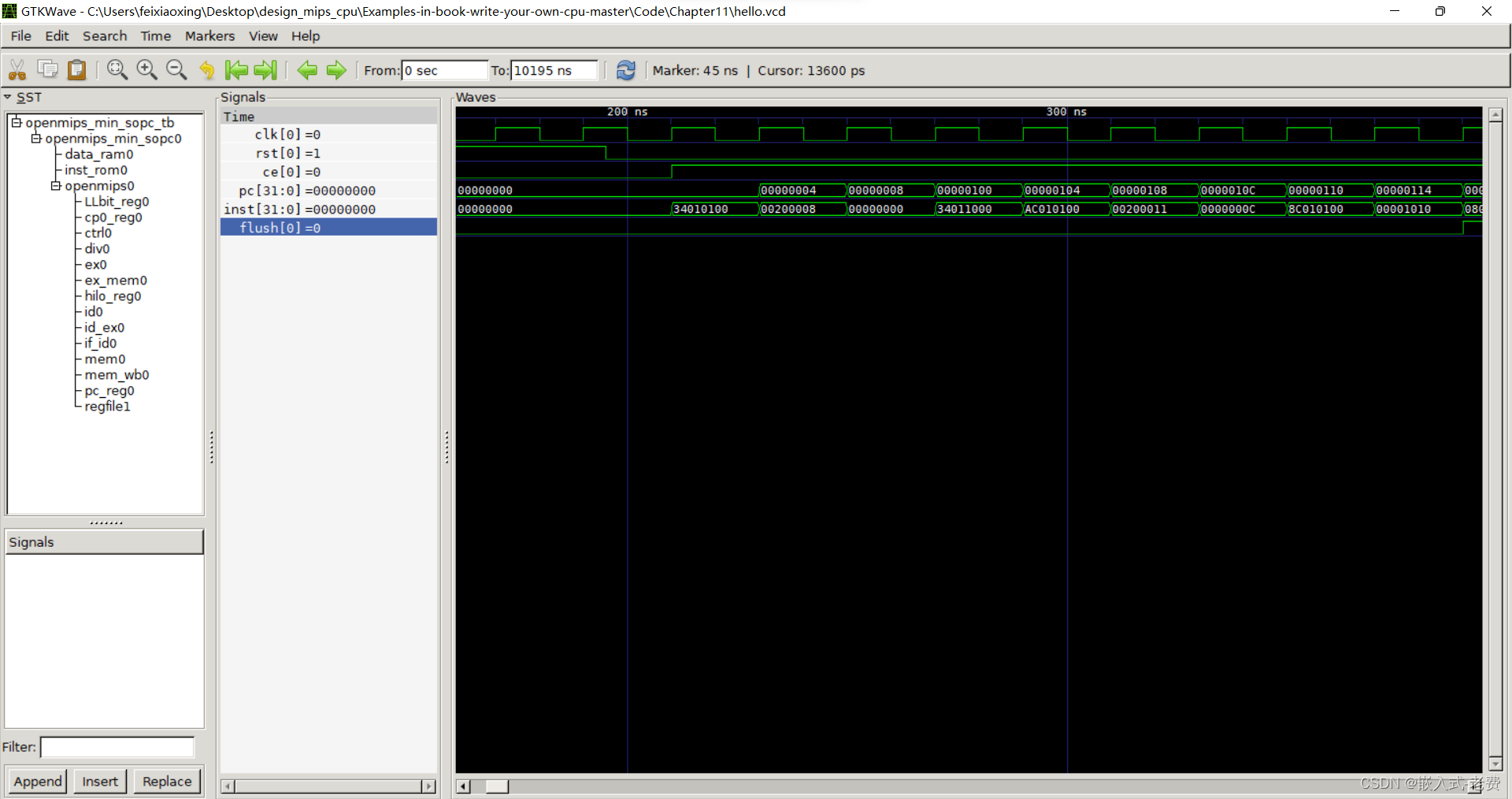Click waveform scrollbar left arrow
The height and width of the screenshot is (799, 1512).
[463, 786]
